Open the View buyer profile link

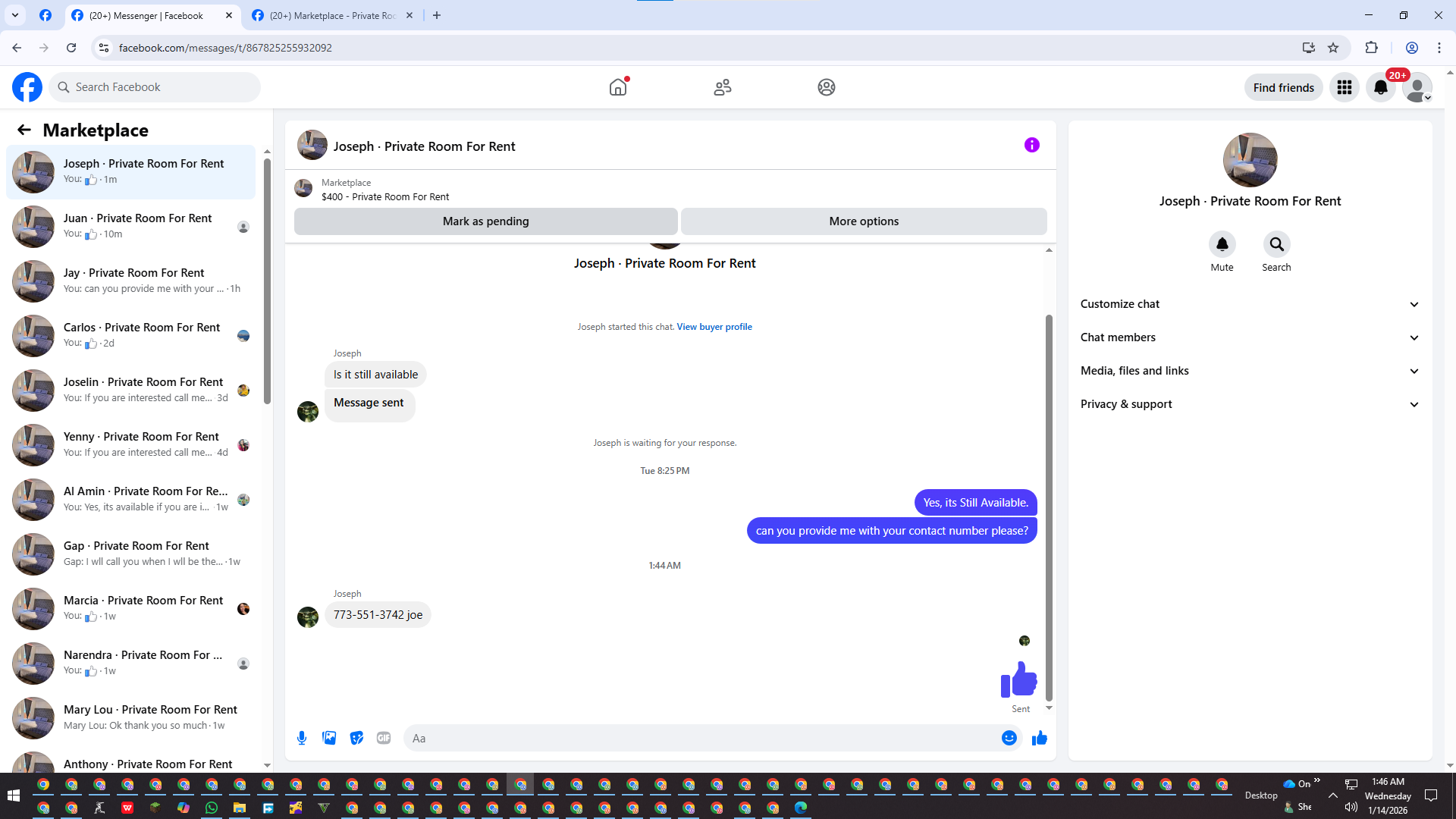714,327
